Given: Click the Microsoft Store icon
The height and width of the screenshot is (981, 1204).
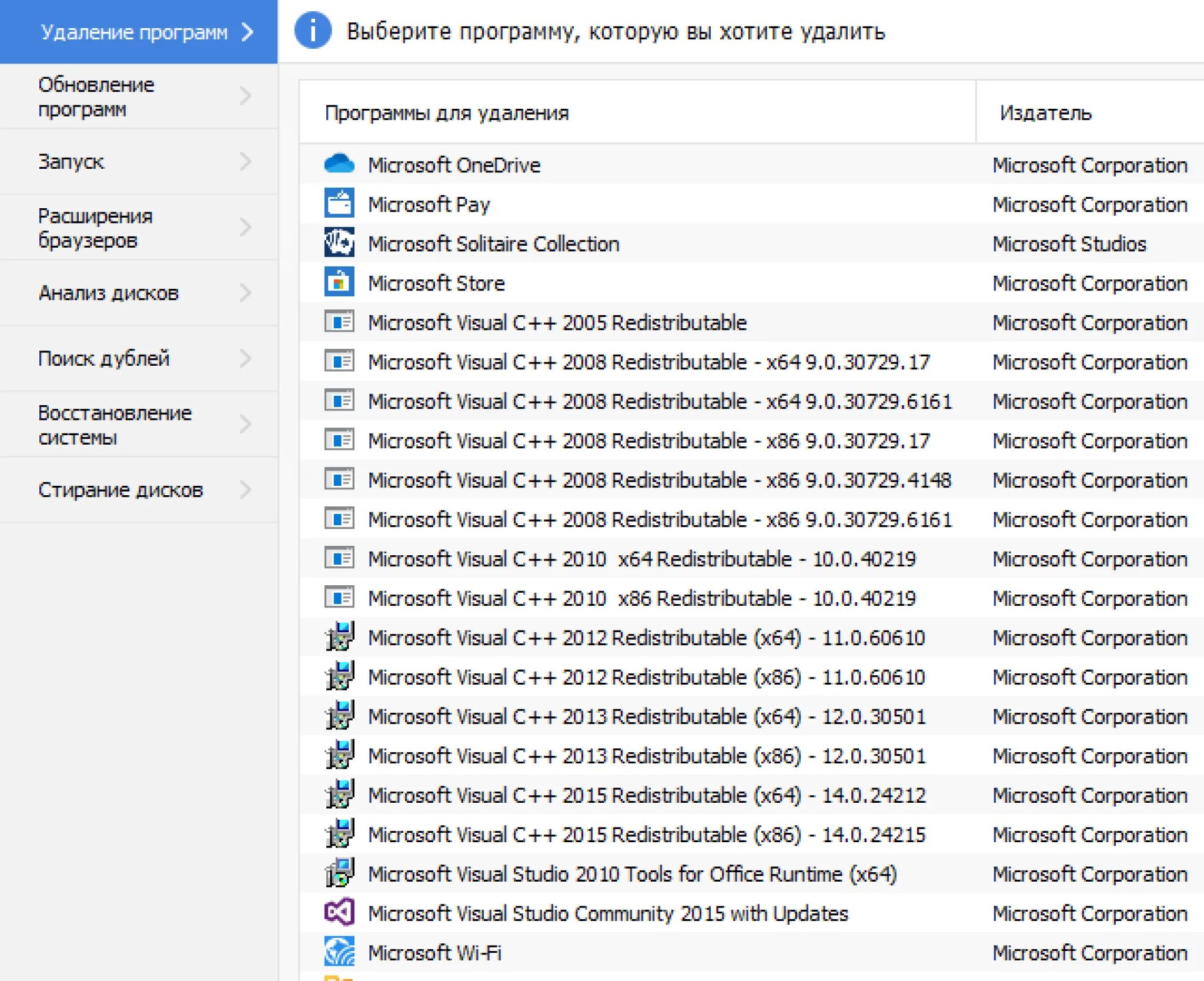Looking at the screenshot, I should pyautogui.click(x=340, y=283).
